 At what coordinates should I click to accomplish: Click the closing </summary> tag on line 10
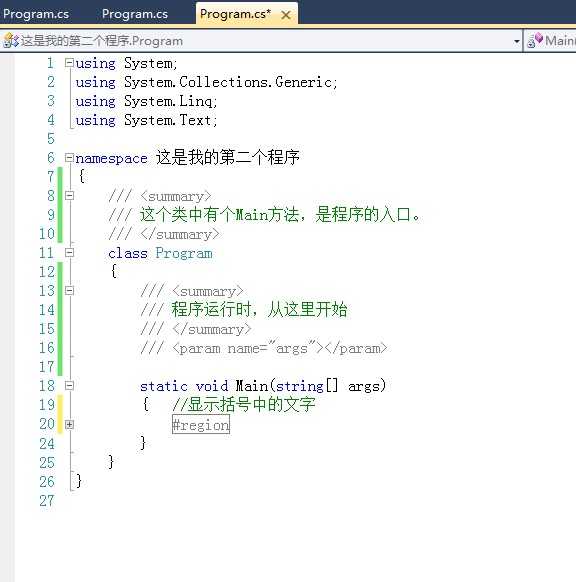coord(180,234)
